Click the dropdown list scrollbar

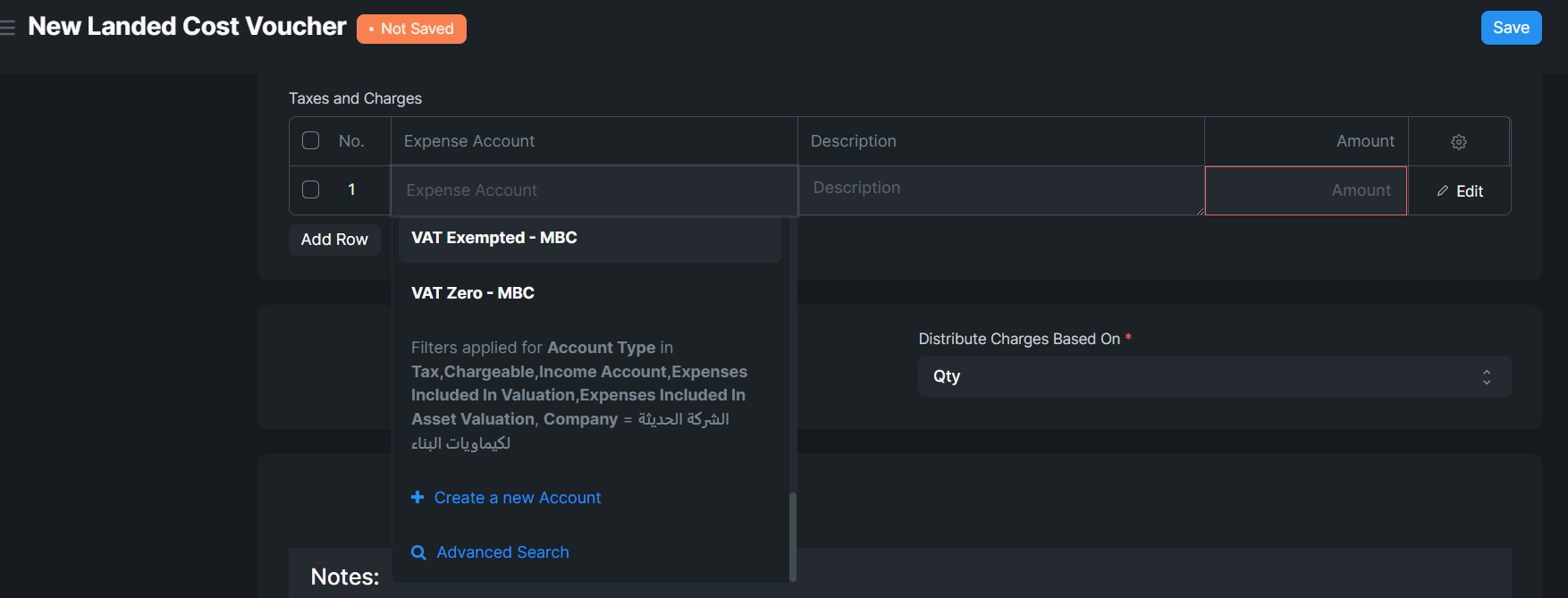[x=792, y=536]
